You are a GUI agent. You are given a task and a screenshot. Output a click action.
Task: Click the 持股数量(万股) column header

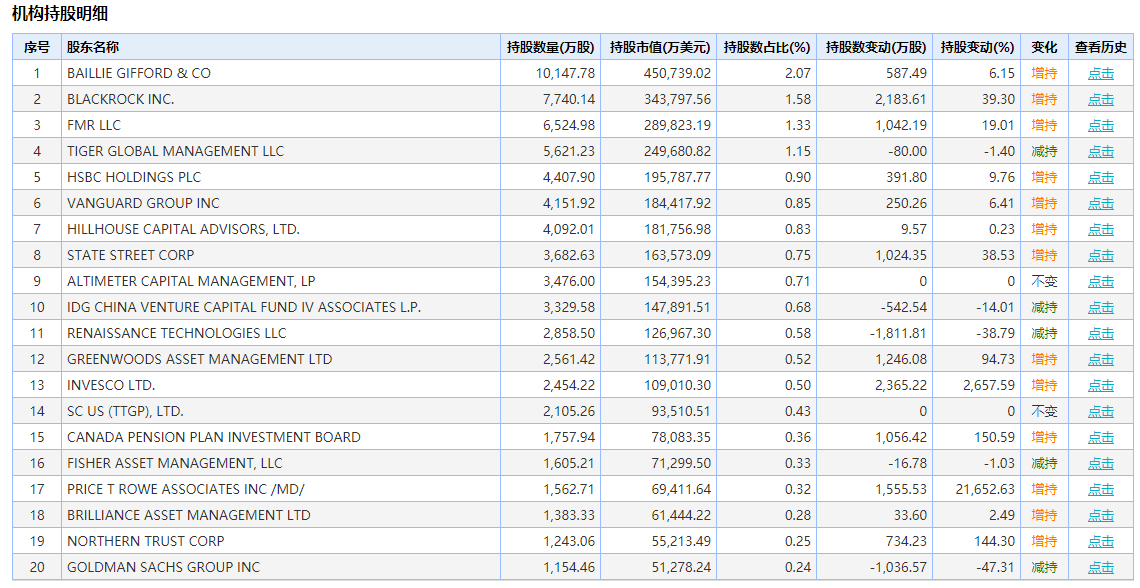pyautogui.click(x=550, y=47)
